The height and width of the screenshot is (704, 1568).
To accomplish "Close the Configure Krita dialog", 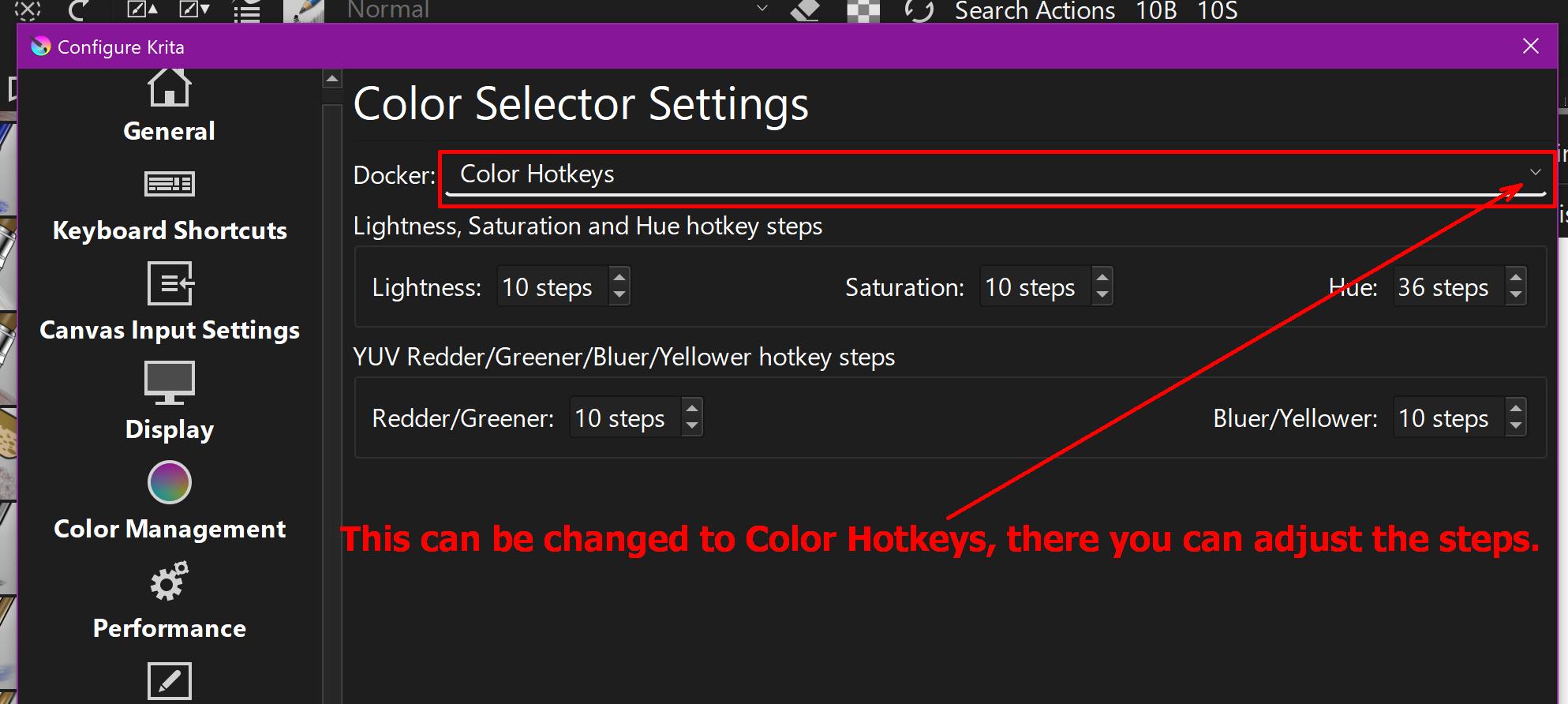I will pyautogui.click(x=1531, y=47).
